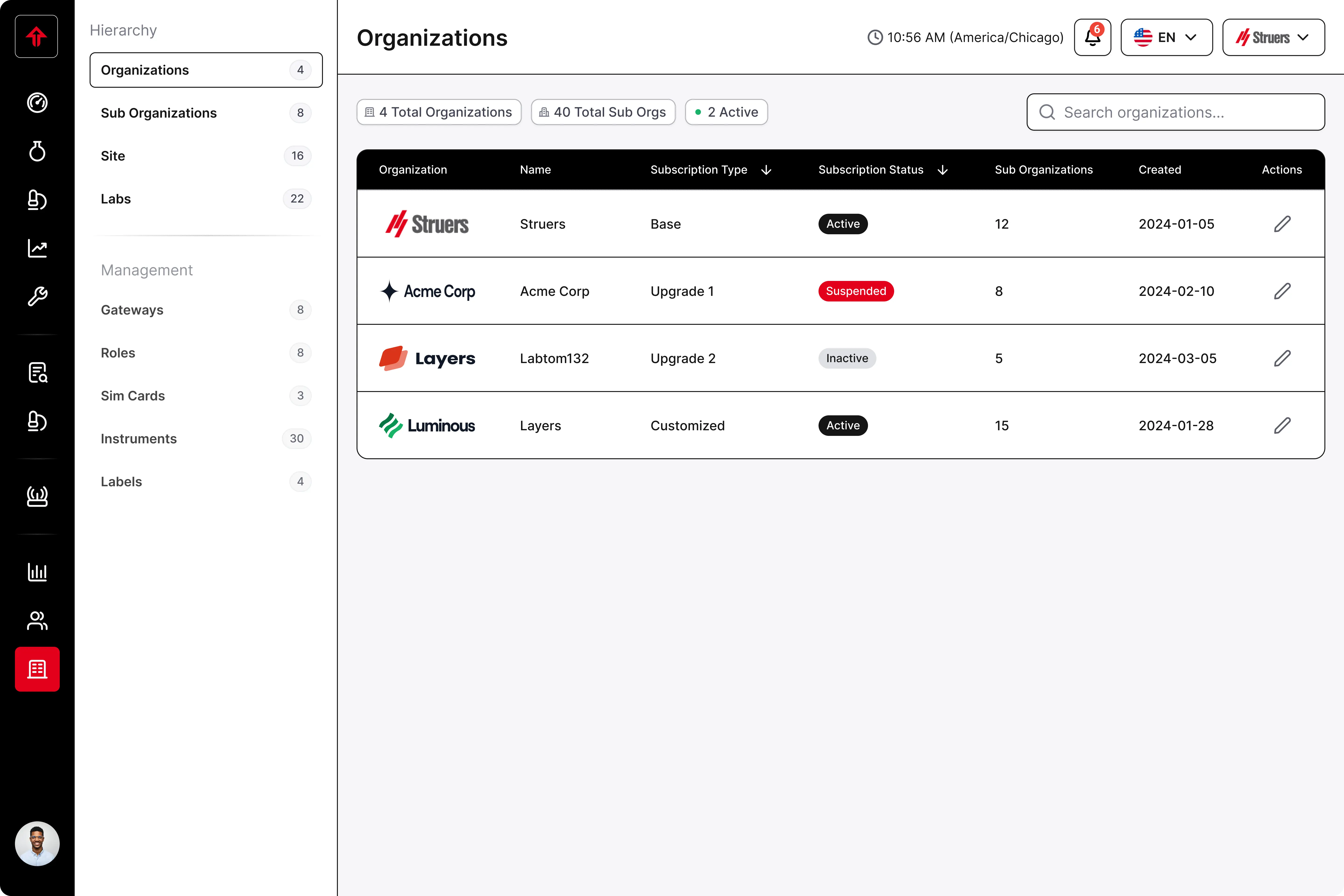This screenshot has width=1344, height=896.
Task: Click the Customized subscription cell
Action: pos(687,426)
